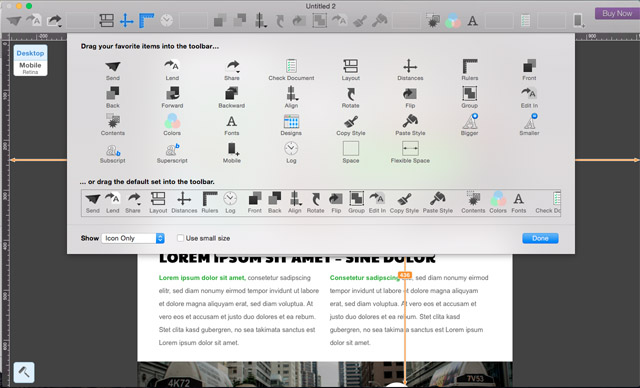Click the Backward palette icon
This screenshot has height=388, width=640.
(231, 93)
